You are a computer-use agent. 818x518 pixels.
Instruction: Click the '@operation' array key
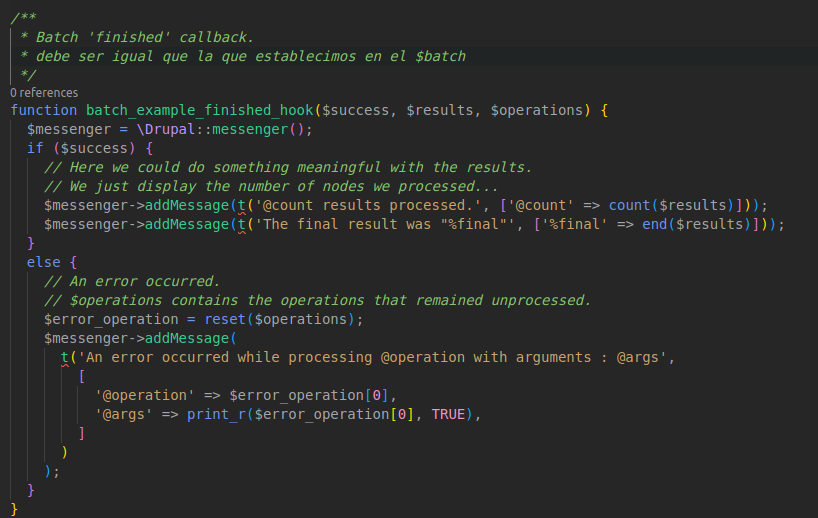click(145, 395)
